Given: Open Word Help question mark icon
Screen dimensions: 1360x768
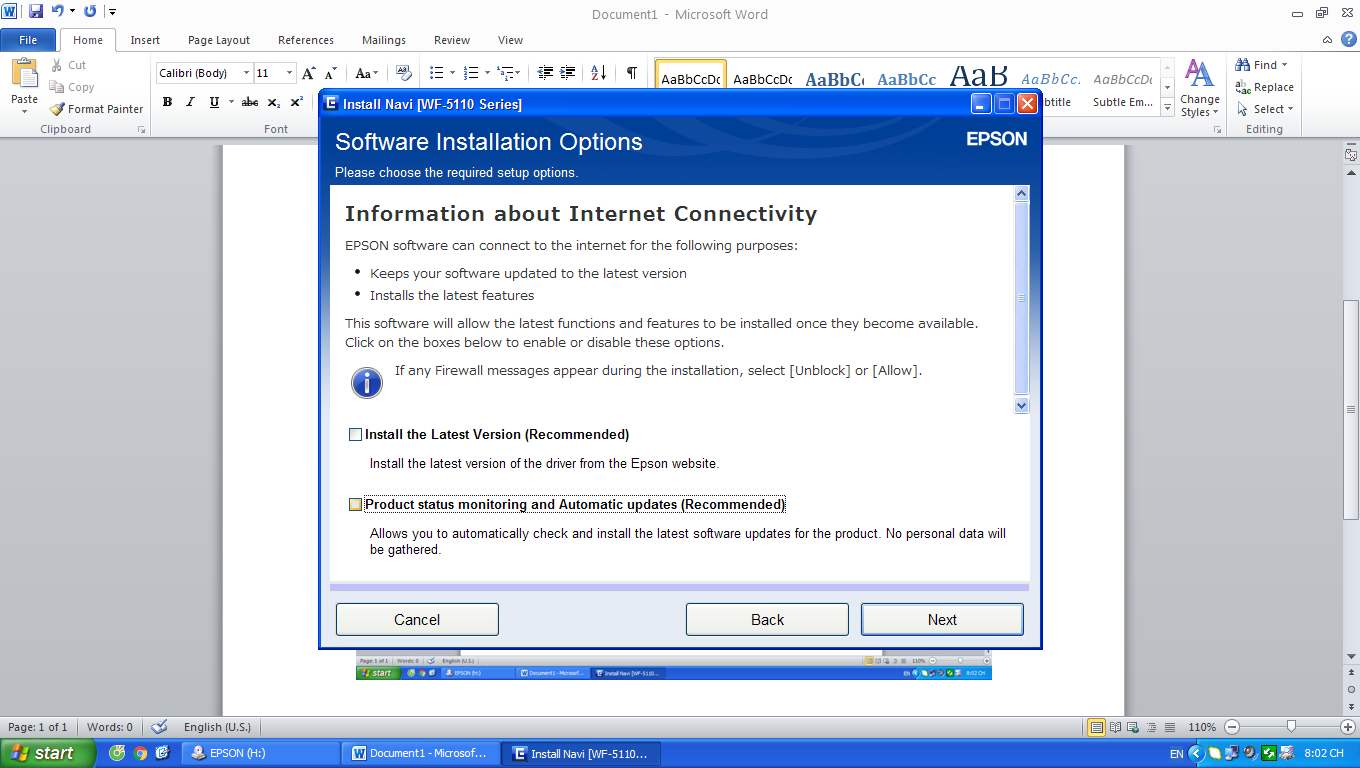Looking at the screenshot, I should tap(1348, 39).
